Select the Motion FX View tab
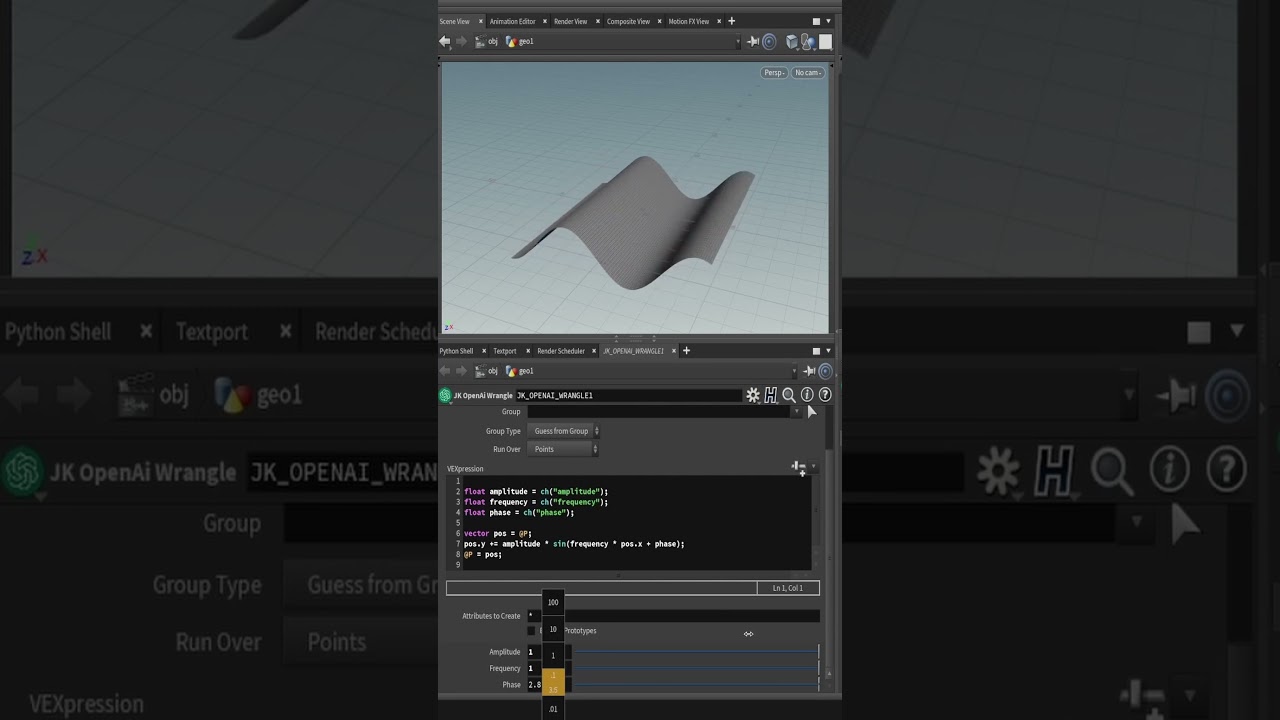This screenshot has height=720, width=1280. pos(689,21)
